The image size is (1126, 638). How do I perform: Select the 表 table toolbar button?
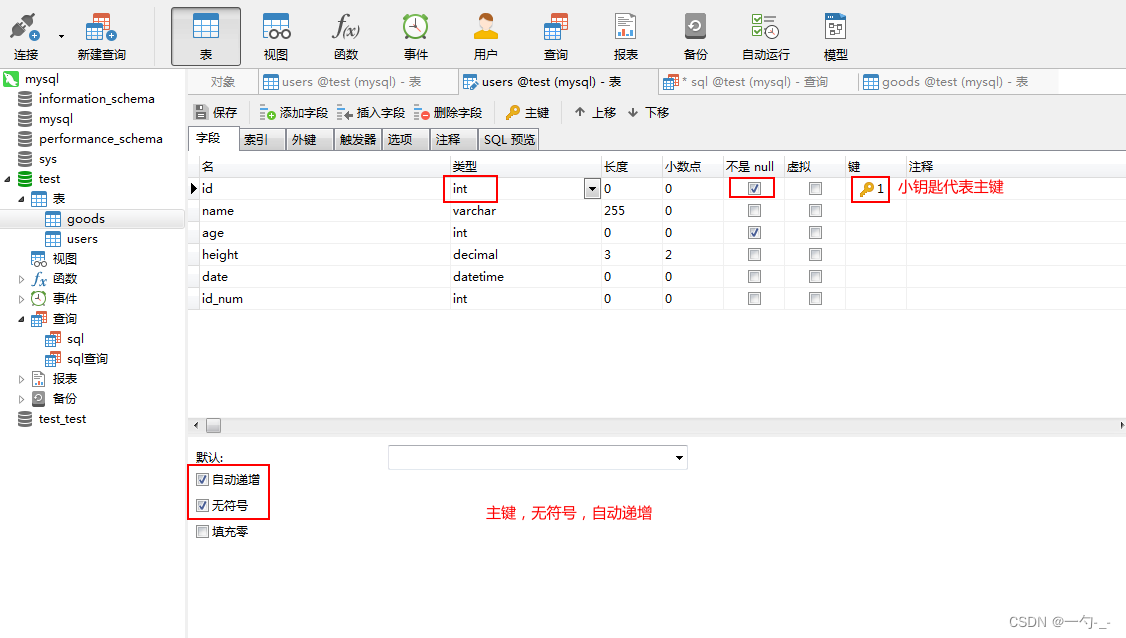point(206,36)
